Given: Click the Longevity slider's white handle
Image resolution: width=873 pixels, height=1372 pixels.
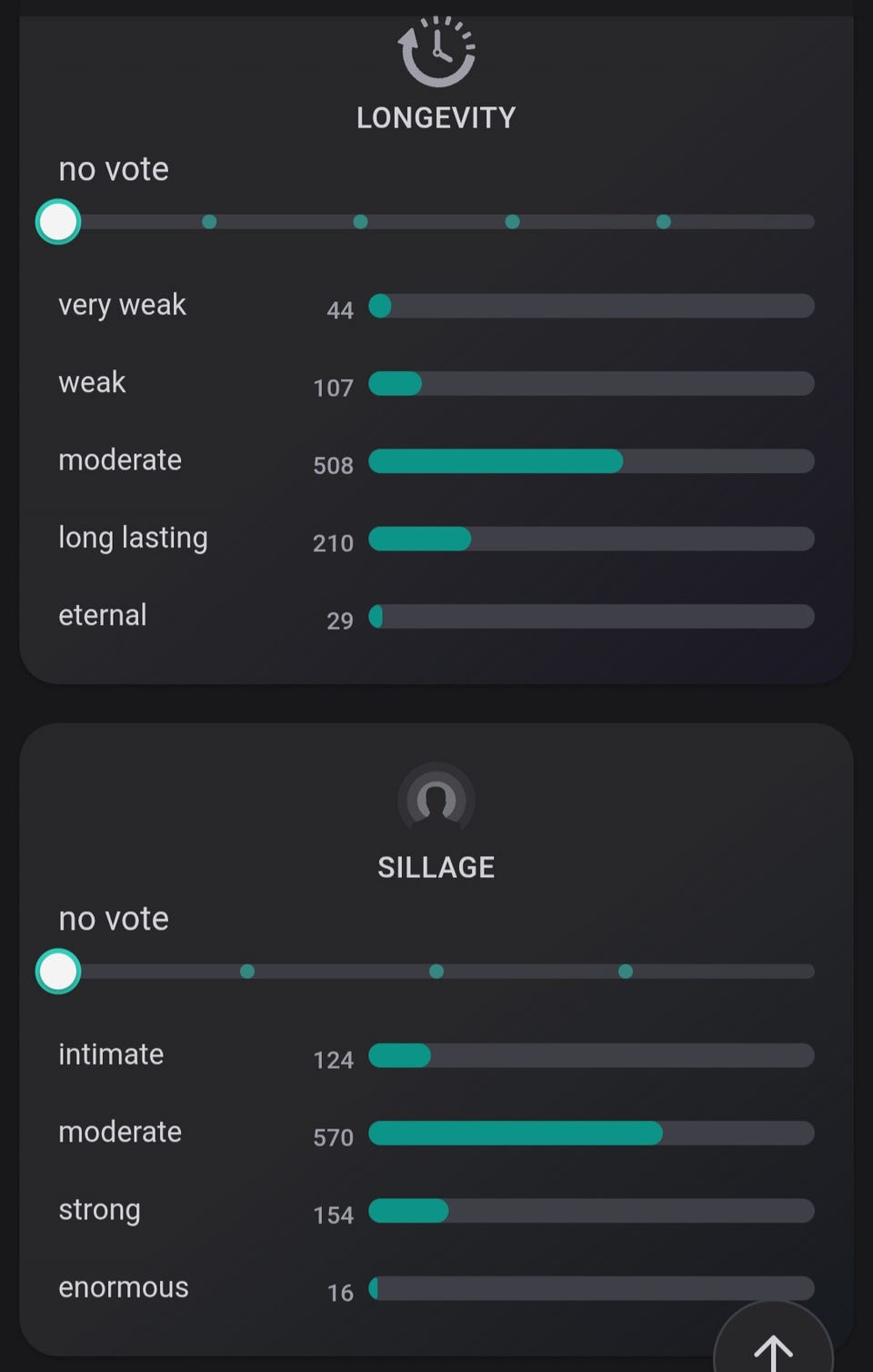Looking at the screenshot, I should click(x=58, y=222).
